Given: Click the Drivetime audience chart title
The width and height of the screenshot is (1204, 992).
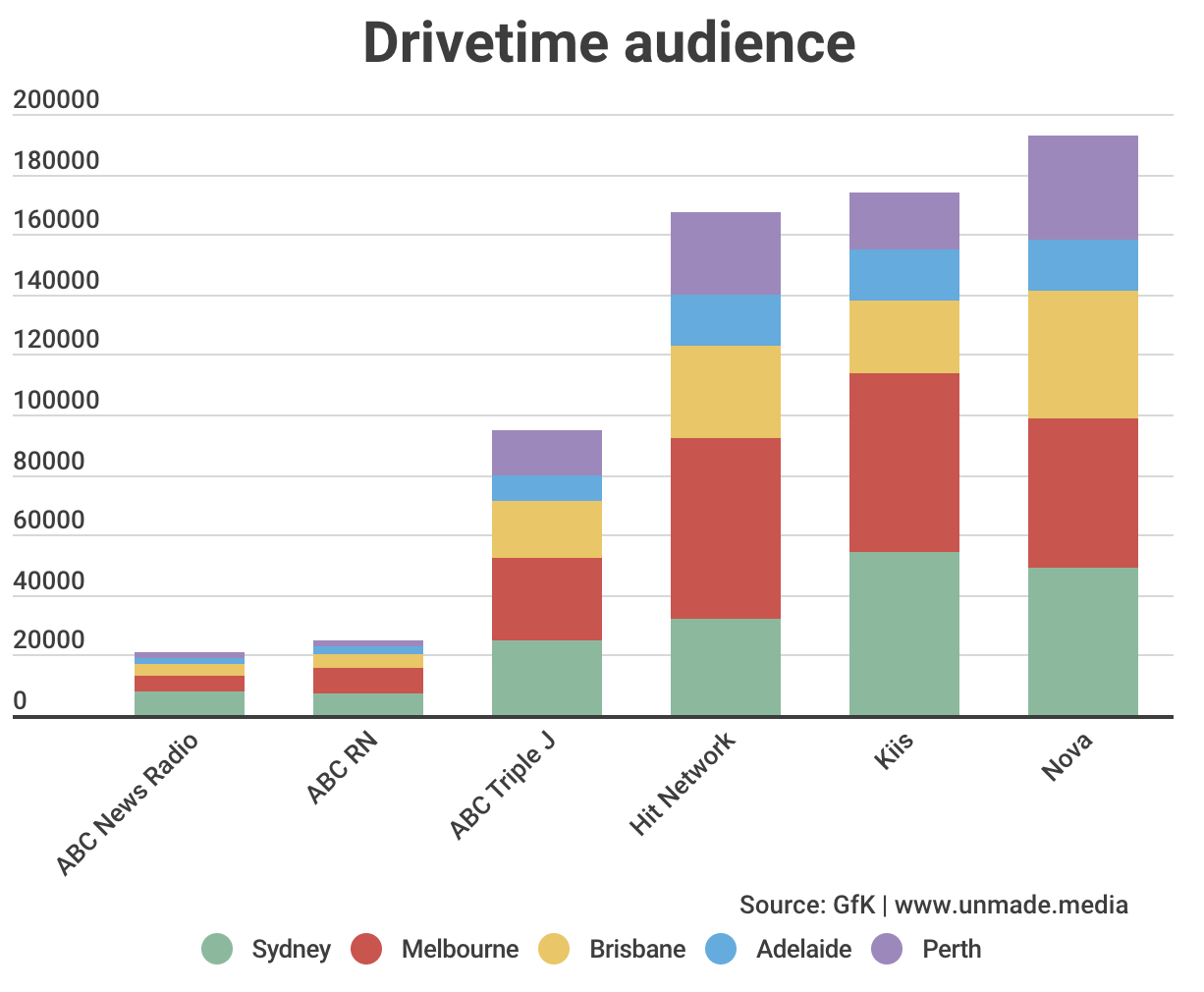Looking at the screenshot, I should click(x=609, y=42).
